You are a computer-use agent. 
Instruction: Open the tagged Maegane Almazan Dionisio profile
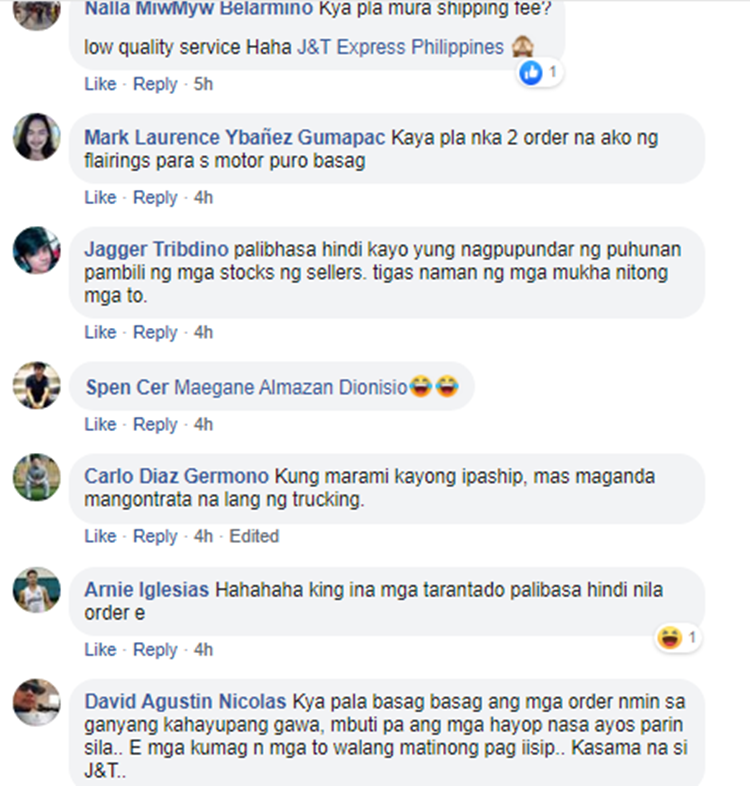pyautogui.click(x=291, y=387)
